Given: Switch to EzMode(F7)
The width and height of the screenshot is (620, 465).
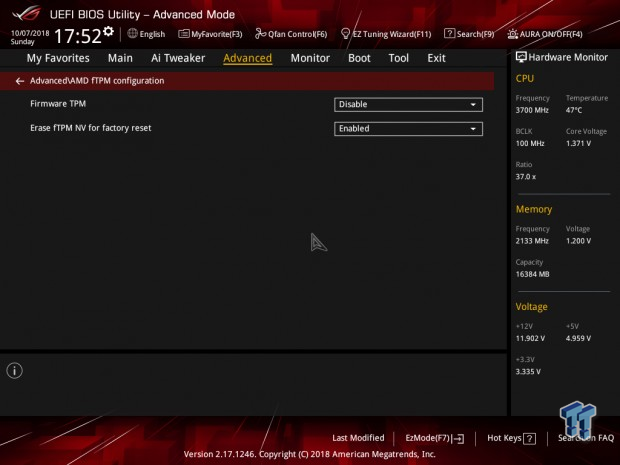Looking at the screenshot, I should click(x=435, y=438).
